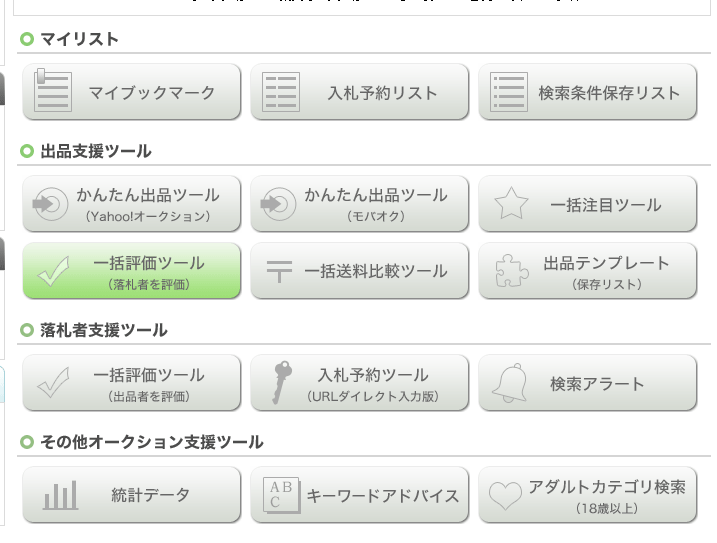Click the マイブックマーク notepad icon

(x=53, y=91)
